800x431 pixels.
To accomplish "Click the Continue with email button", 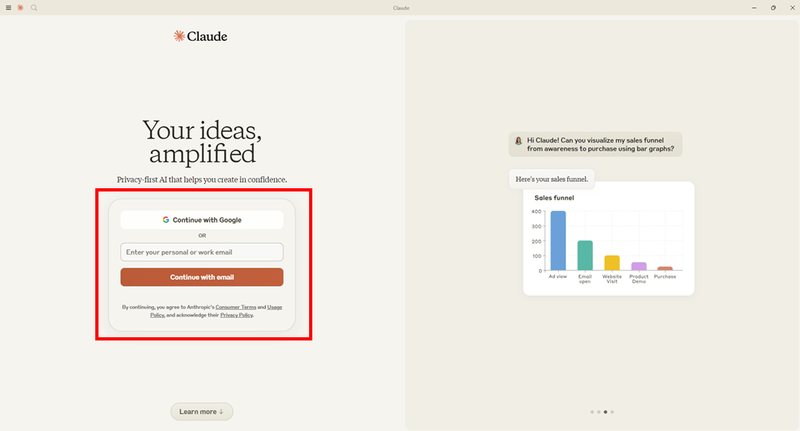I will 202,277.
